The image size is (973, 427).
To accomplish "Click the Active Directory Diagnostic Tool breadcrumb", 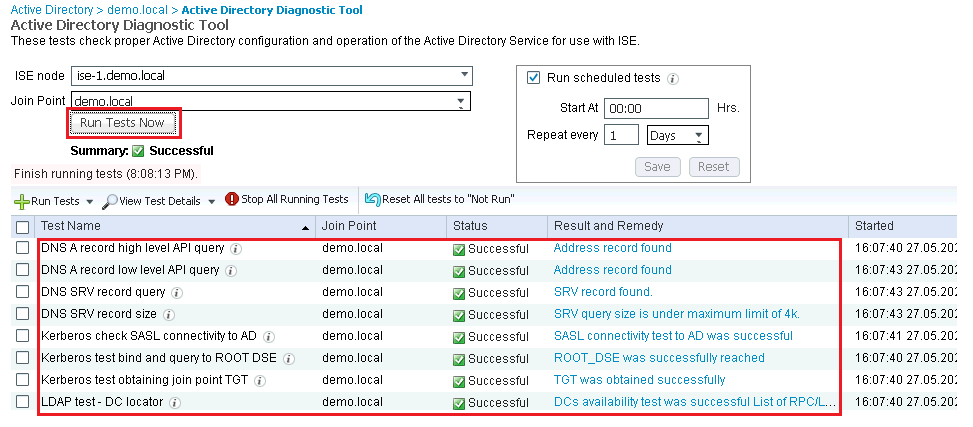I will [272, 10].
